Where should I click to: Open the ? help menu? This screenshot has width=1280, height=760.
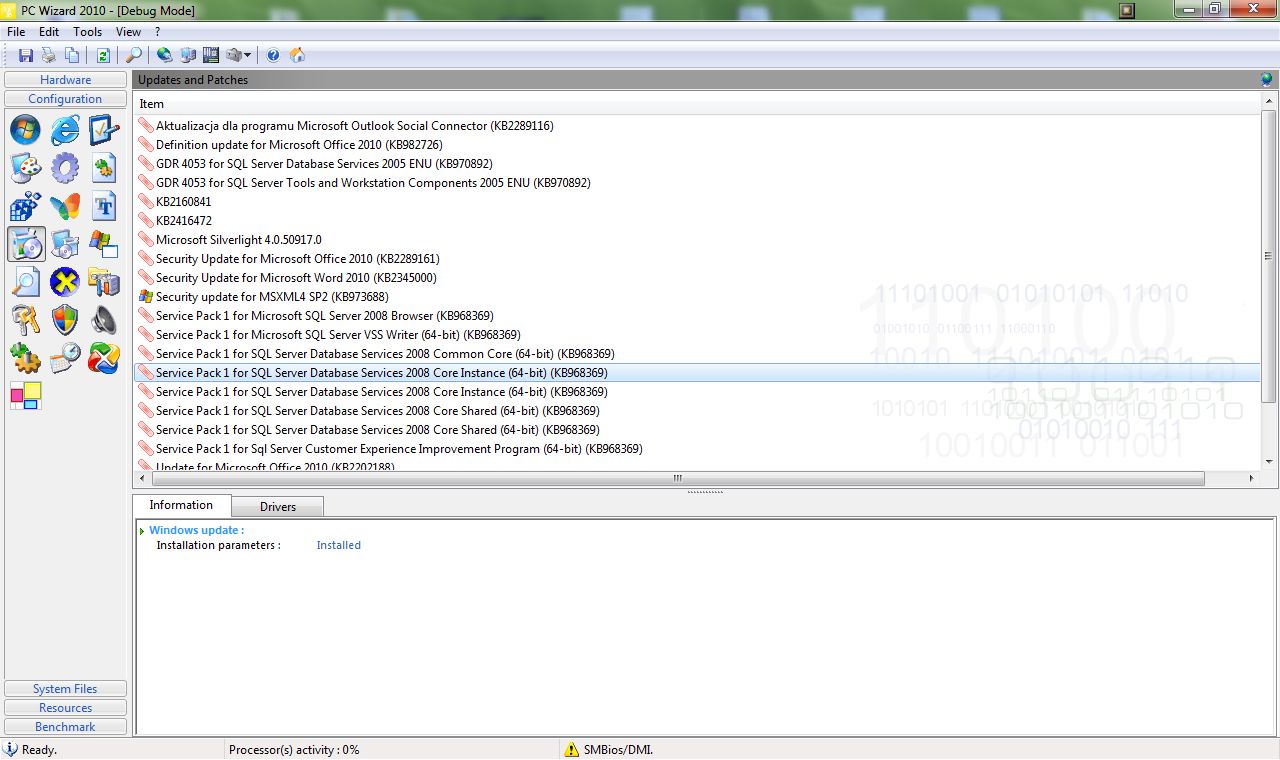(157, 32)
